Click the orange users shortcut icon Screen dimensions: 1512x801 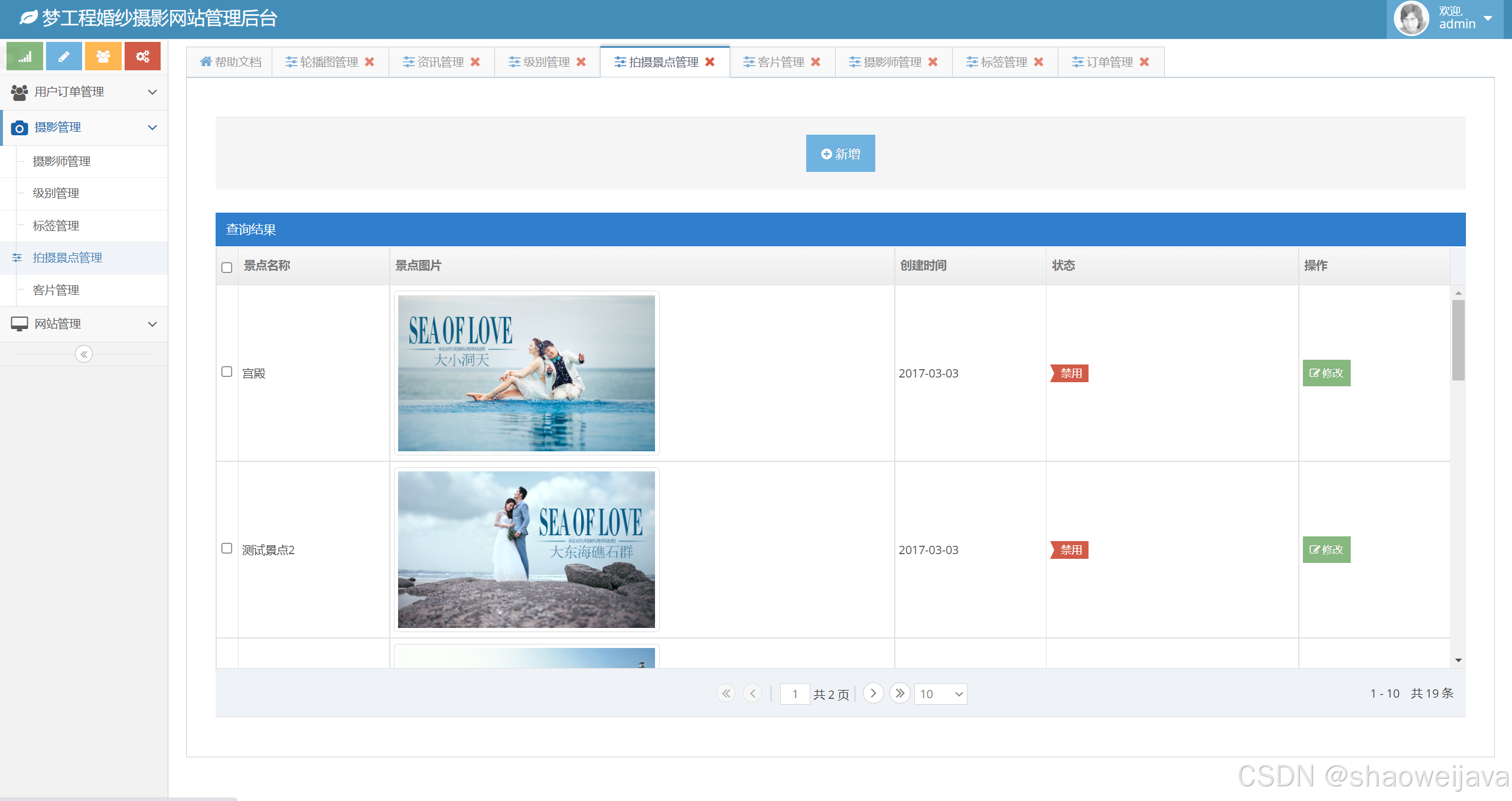pos(103,57)
